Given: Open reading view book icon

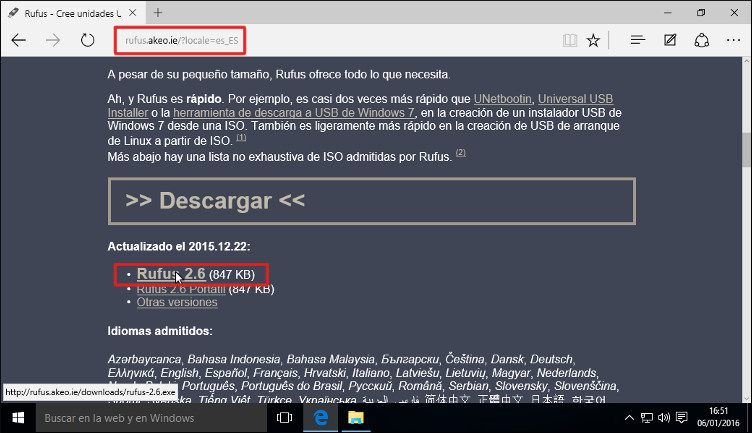Looking at the screenshot, I should [x=570, y=40].
